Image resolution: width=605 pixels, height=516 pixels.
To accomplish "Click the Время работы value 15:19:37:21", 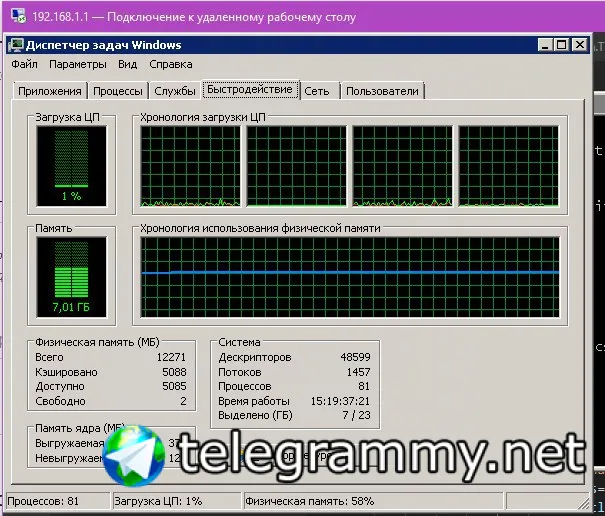I will click(340, 401).
